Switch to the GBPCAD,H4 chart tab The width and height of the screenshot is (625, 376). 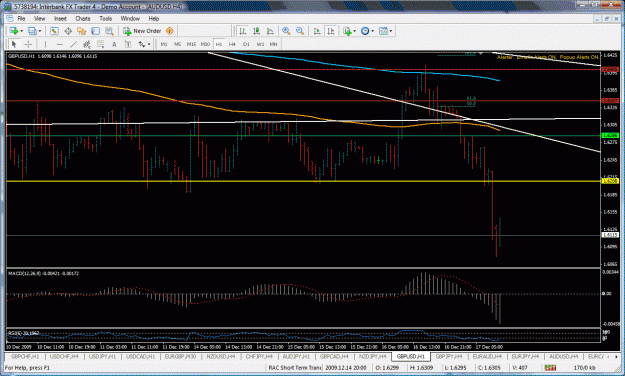point(334,356)
